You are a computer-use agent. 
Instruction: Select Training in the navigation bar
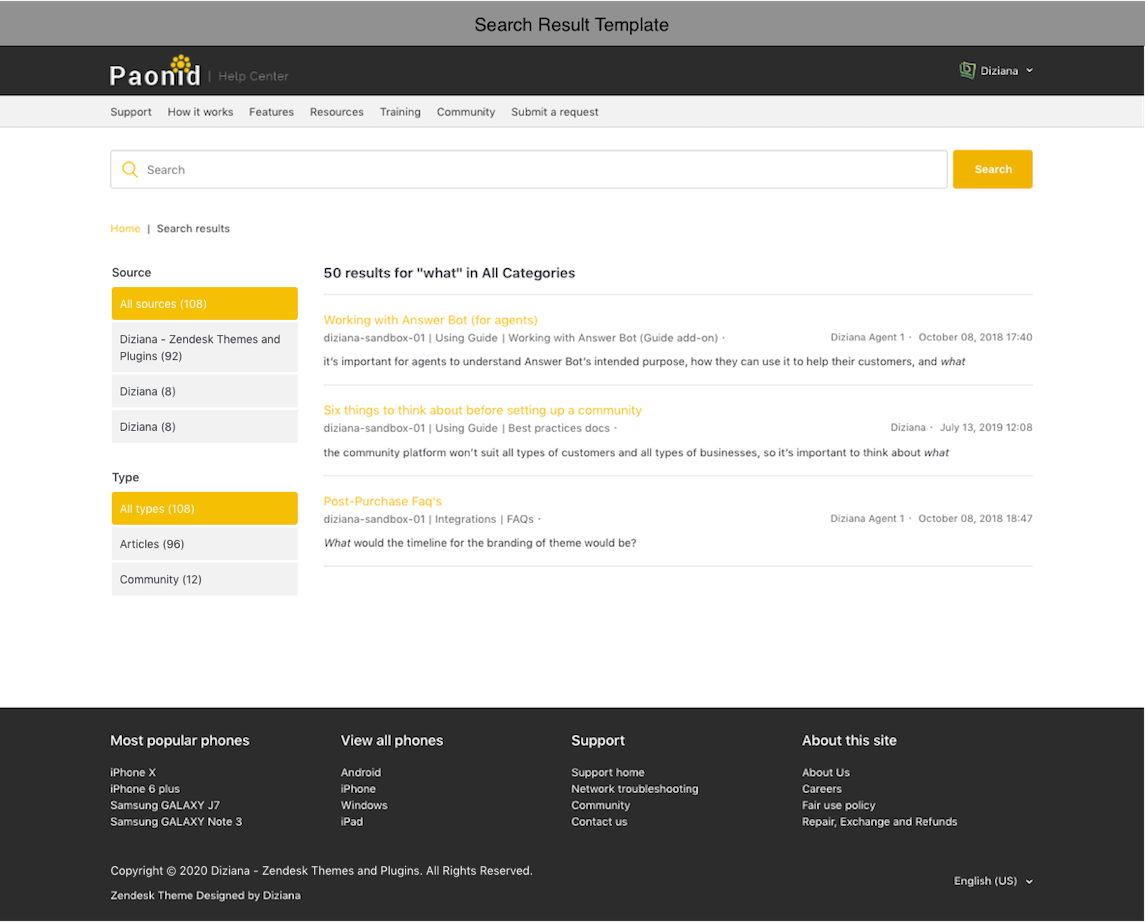tap(400, 112)
